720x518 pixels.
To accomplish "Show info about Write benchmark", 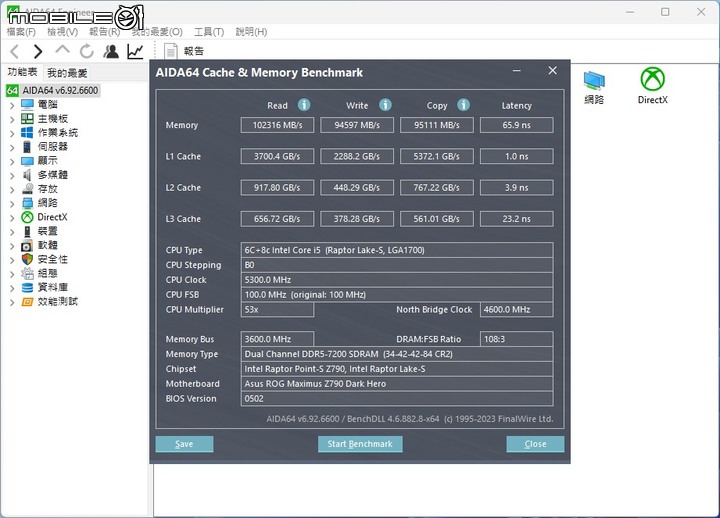I will coord(385,105).
